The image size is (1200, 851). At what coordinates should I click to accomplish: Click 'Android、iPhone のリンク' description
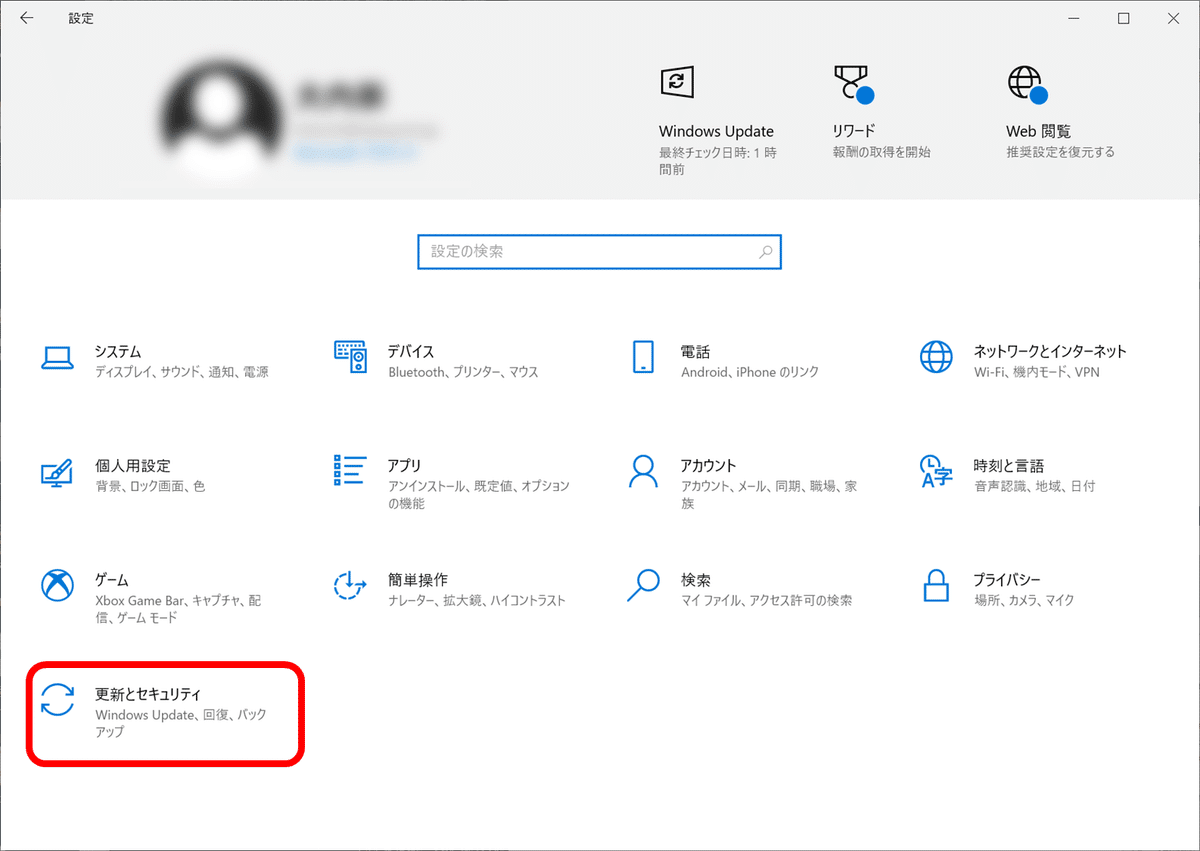[x=749, y=372]
